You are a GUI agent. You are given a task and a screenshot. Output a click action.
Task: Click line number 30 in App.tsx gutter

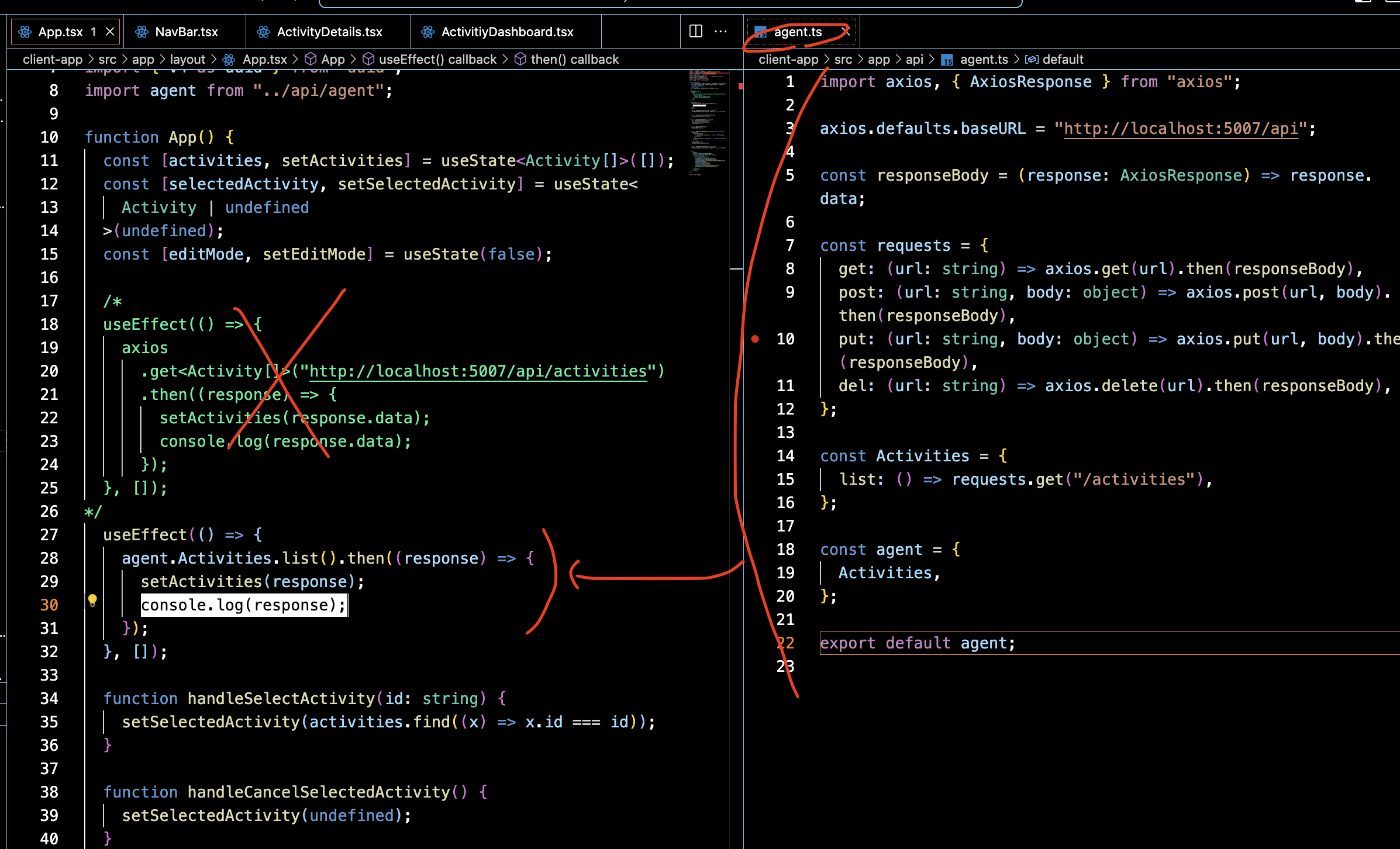49,605
